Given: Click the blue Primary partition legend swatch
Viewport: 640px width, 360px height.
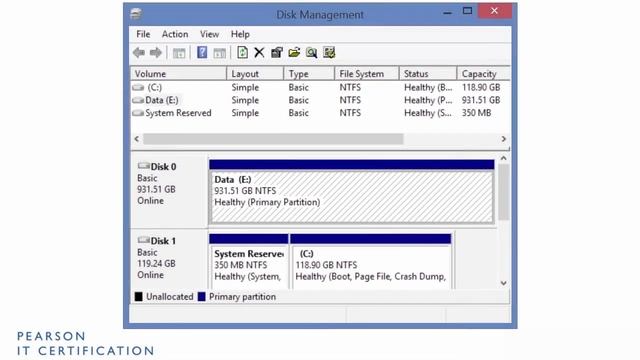Looking at the screenshot, I should coord(202,297).
